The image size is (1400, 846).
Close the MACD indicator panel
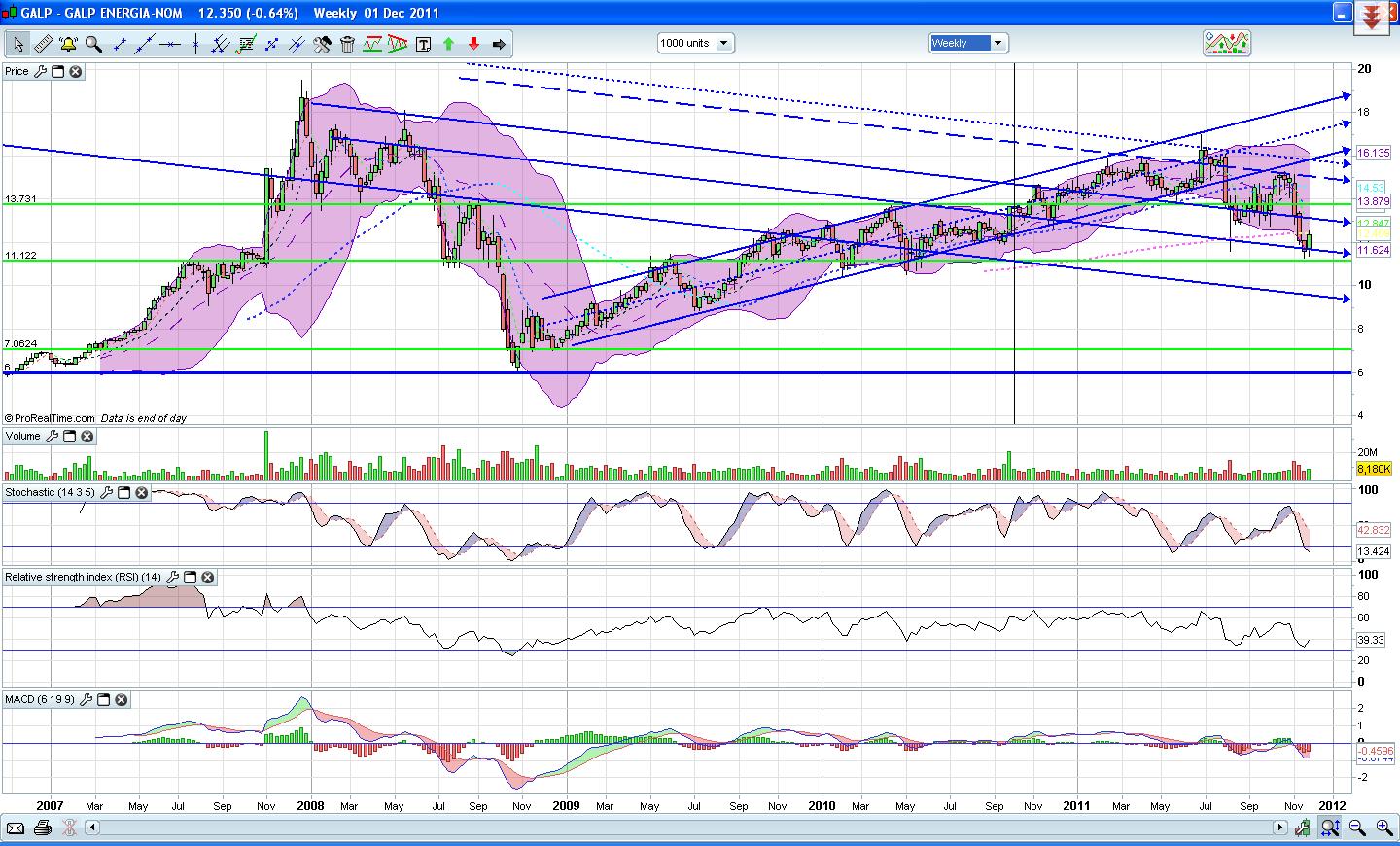(x=122, y=699)
